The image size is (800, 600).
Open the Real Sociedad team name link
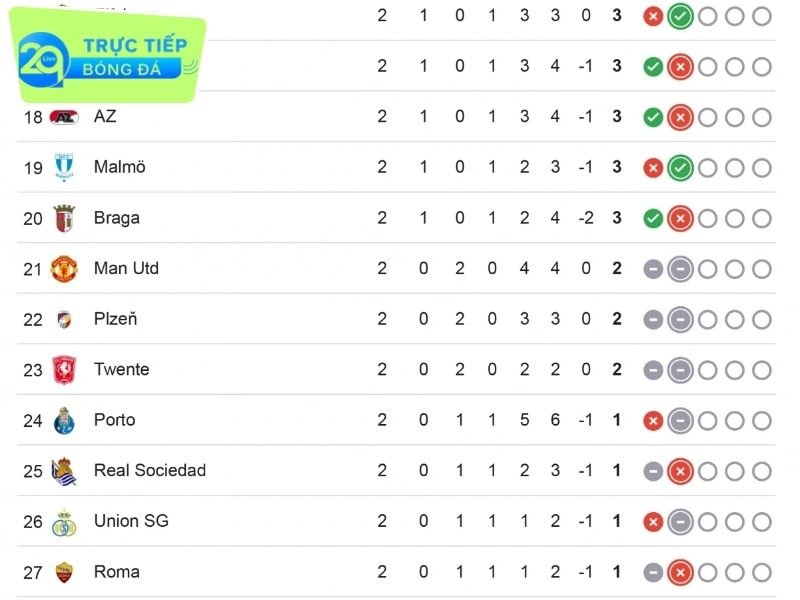point(149,470)
